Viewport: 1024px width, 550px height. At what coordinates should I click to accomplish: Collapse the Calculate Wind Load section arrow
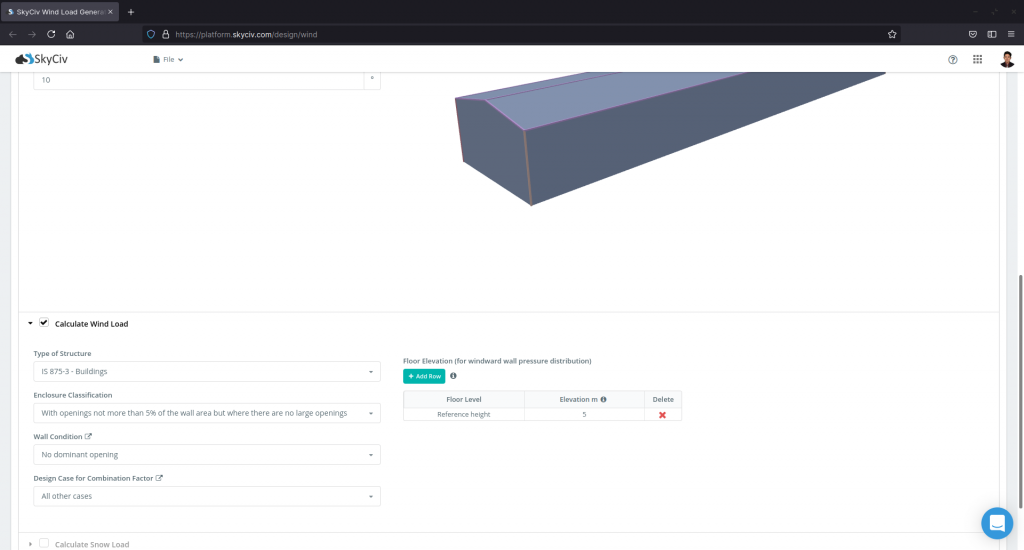pyautogui.click(x=30, y=324)
